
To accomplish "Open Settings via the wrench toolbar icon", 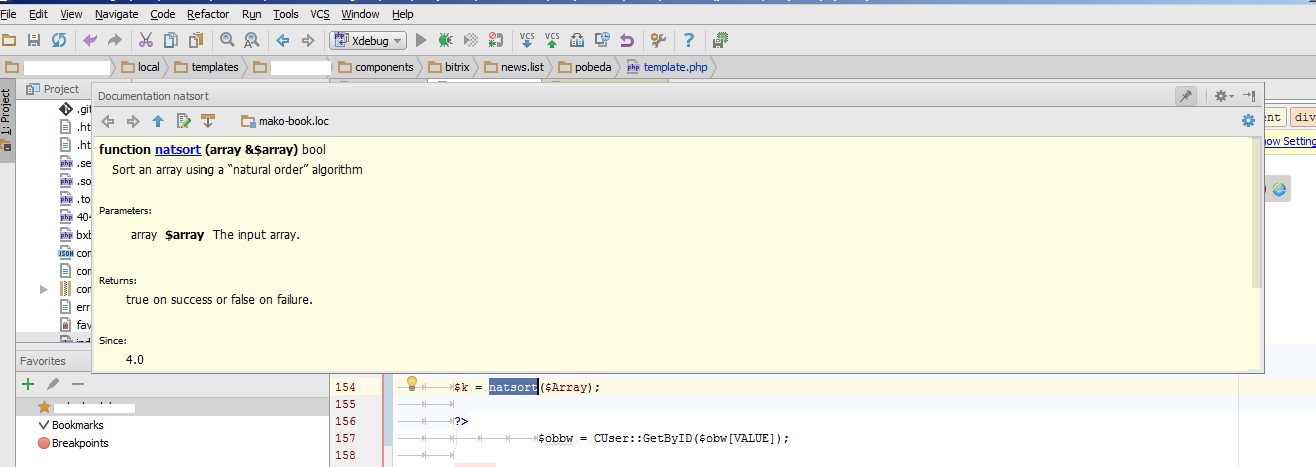I will (658, 40).
